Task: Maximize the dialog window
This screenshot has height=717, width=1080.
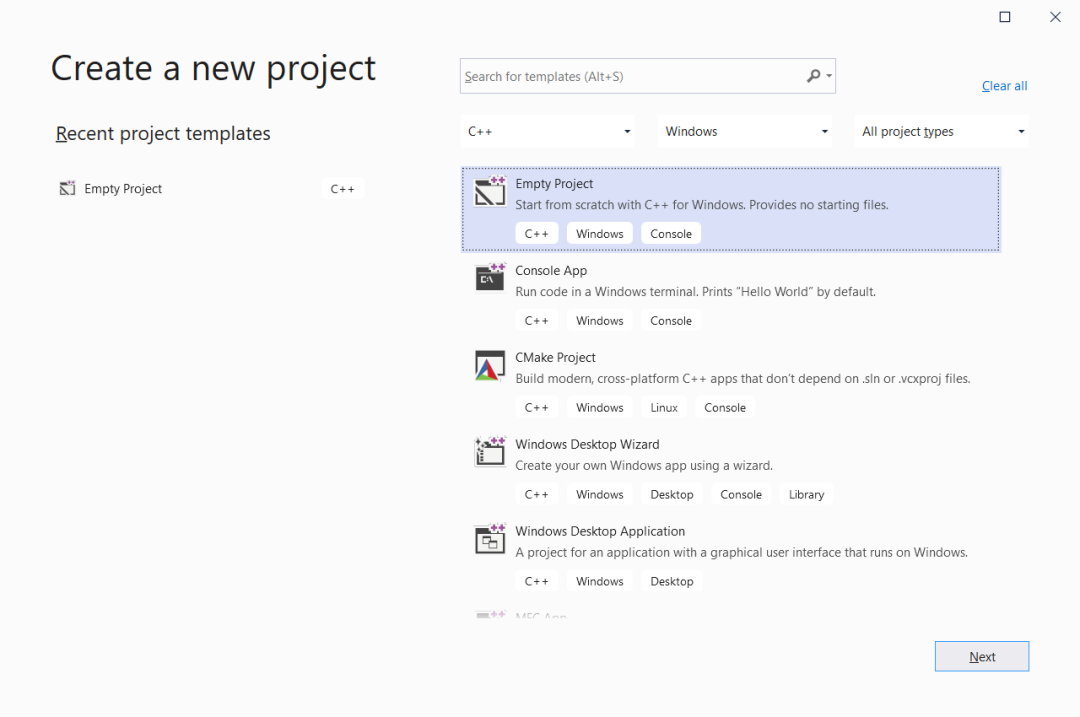Action: (1005, 17)
